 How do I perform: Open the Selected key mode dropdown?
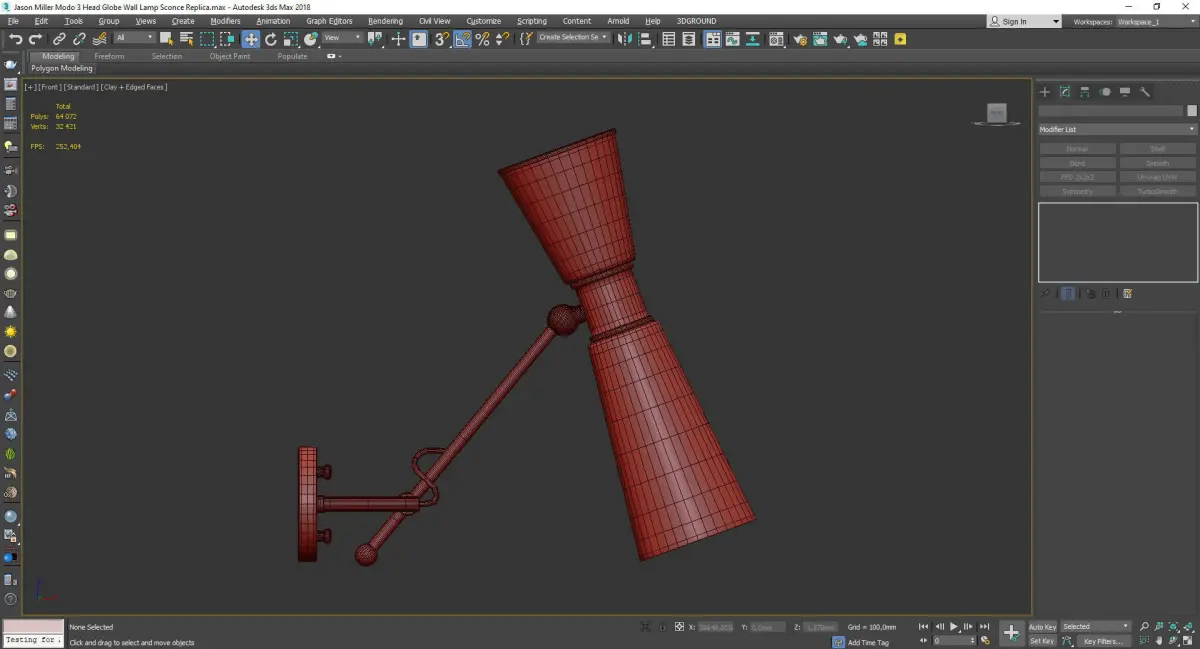click(1096, 627)
